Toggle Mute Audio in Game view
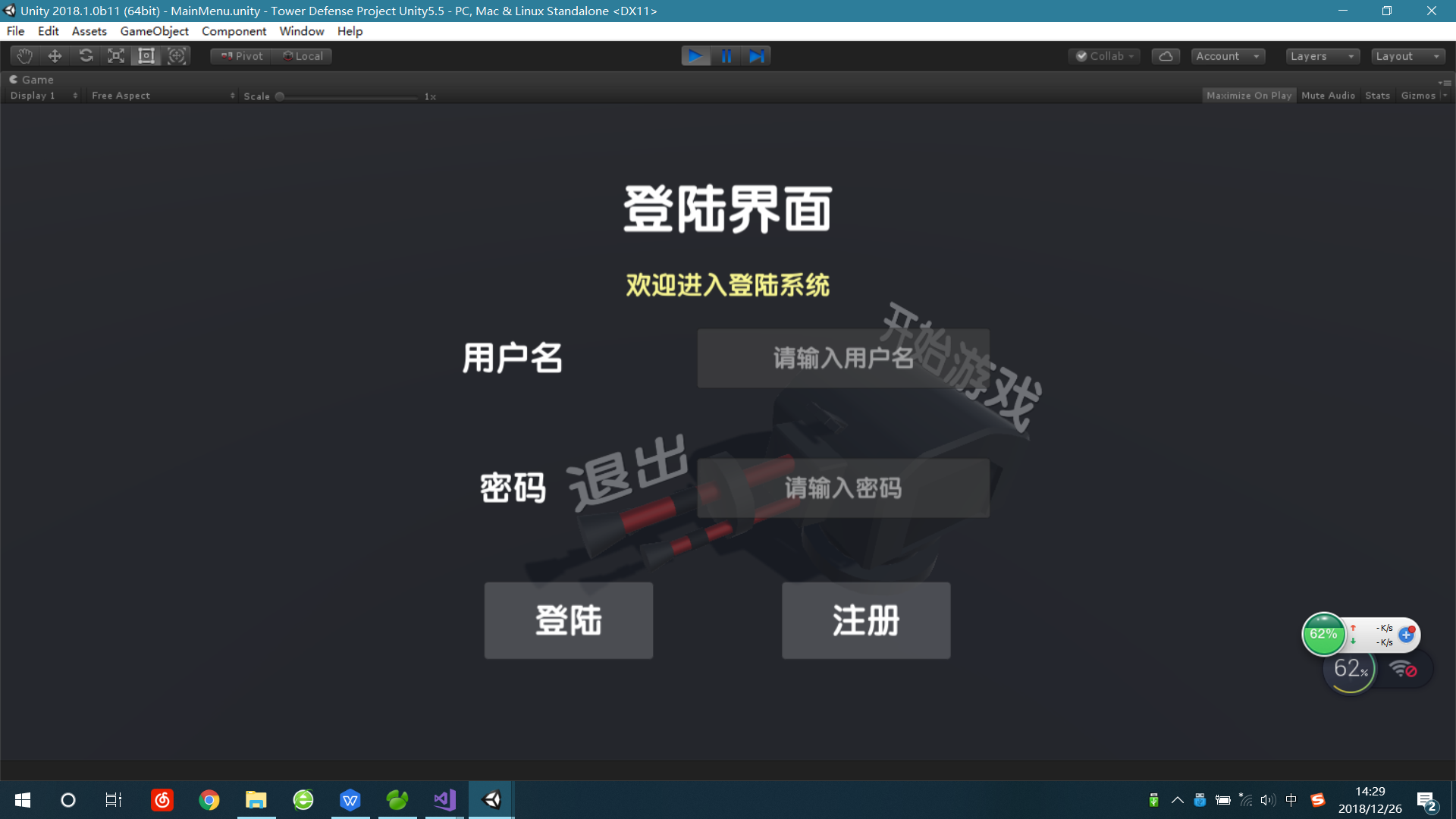The image size is (1456, 819). tap(1328, 96)
